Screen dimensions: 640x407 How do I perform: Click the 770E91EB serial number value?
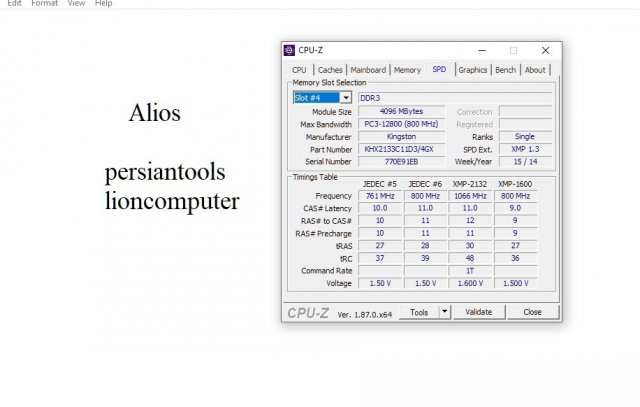(401, 162)
